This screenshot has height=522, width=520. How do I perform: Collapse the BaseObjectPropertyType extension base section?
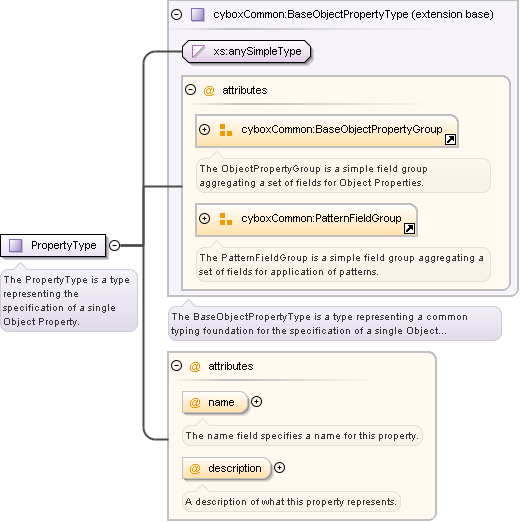[176, 14]
